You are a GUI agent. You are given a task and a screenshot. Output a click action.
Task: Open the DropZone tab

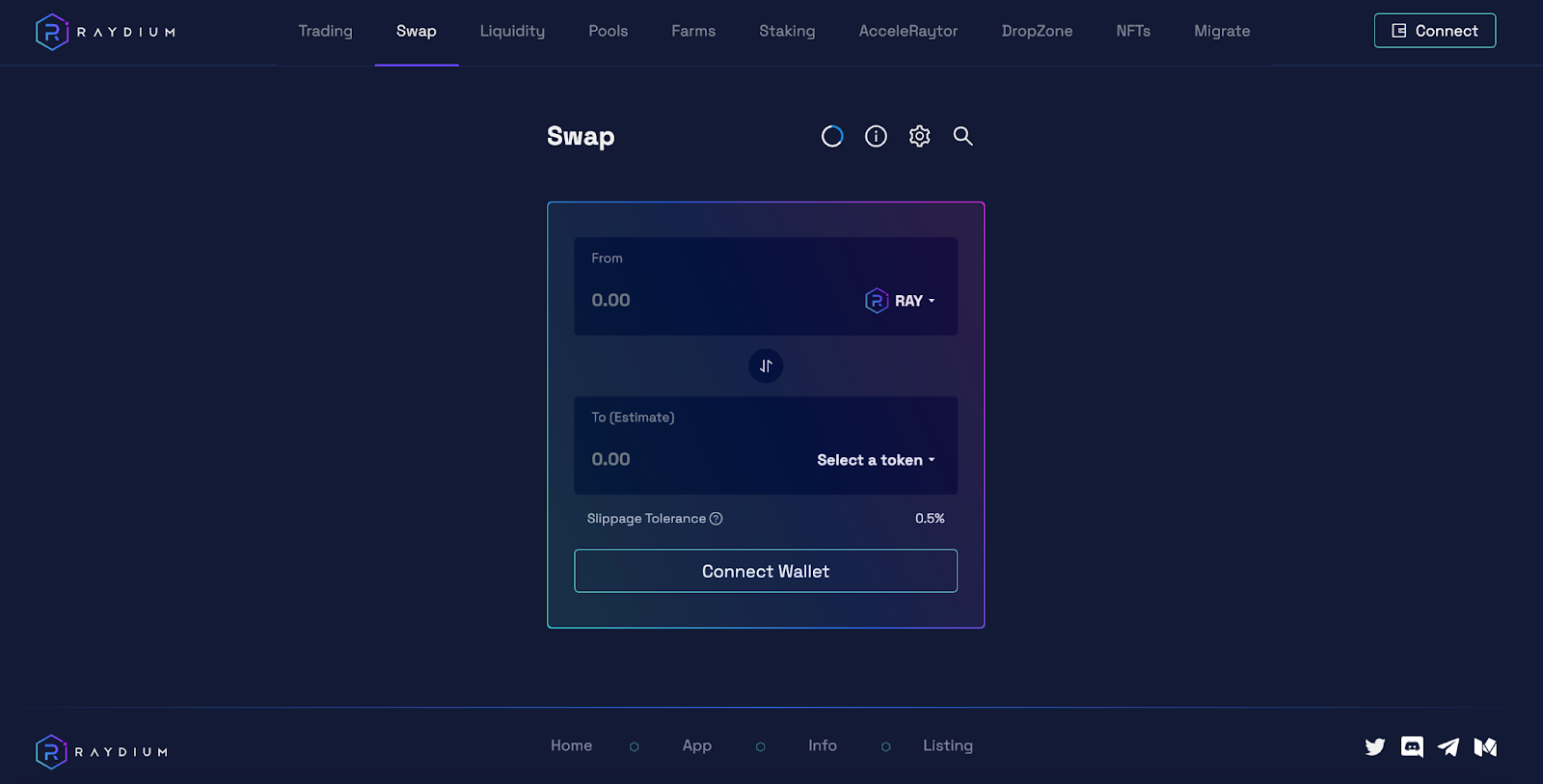pyautogui.click(x=1037, y=31)
